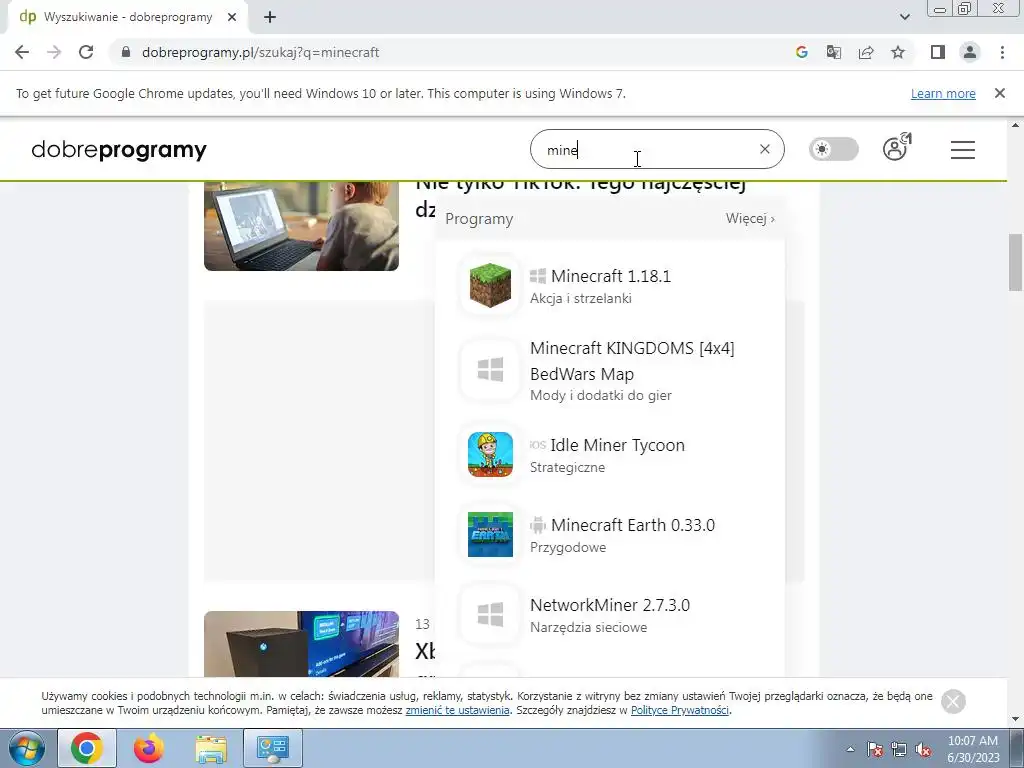Close the Wyszukiwanie - dobreprogramy tab
The width and height of the screenshot is (1024, 768).
(x=232, y=17)
